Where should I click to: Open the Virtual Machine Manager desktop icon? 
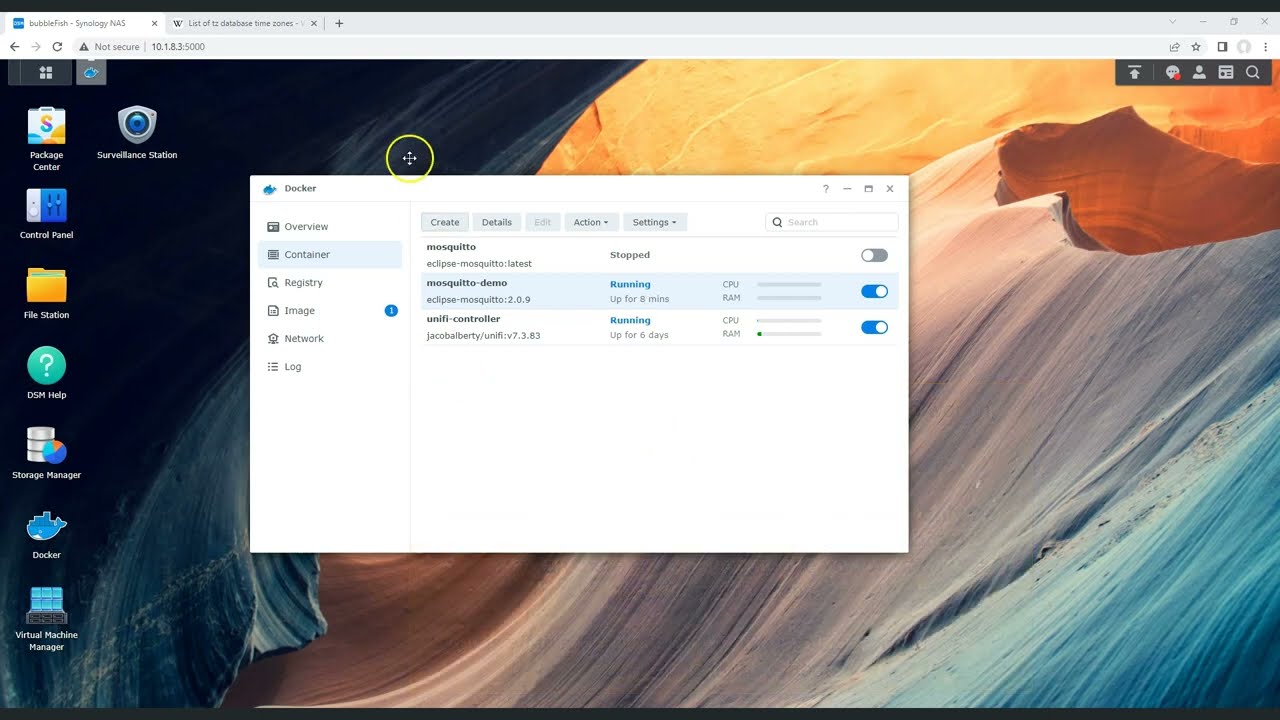(x=46, y=618)
